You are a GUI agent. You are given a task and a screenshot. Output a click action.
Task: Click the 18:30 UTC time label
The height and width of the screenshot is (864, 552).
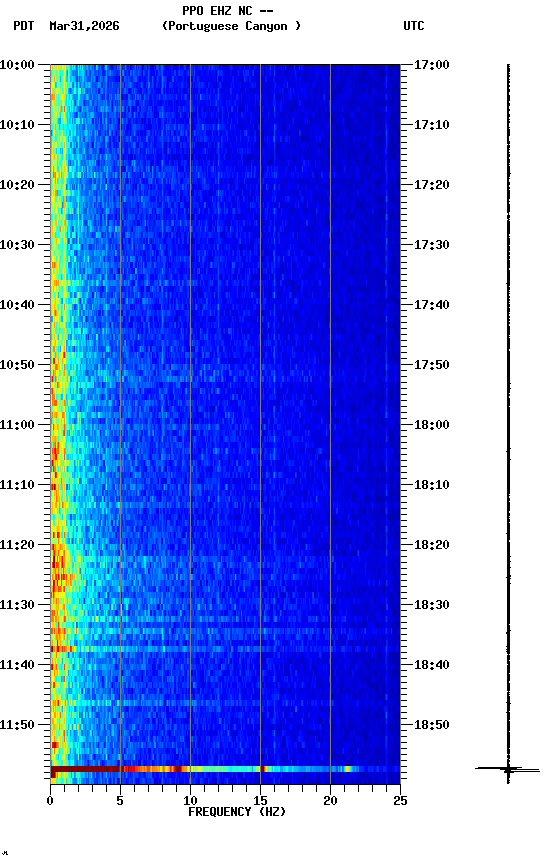432,606
